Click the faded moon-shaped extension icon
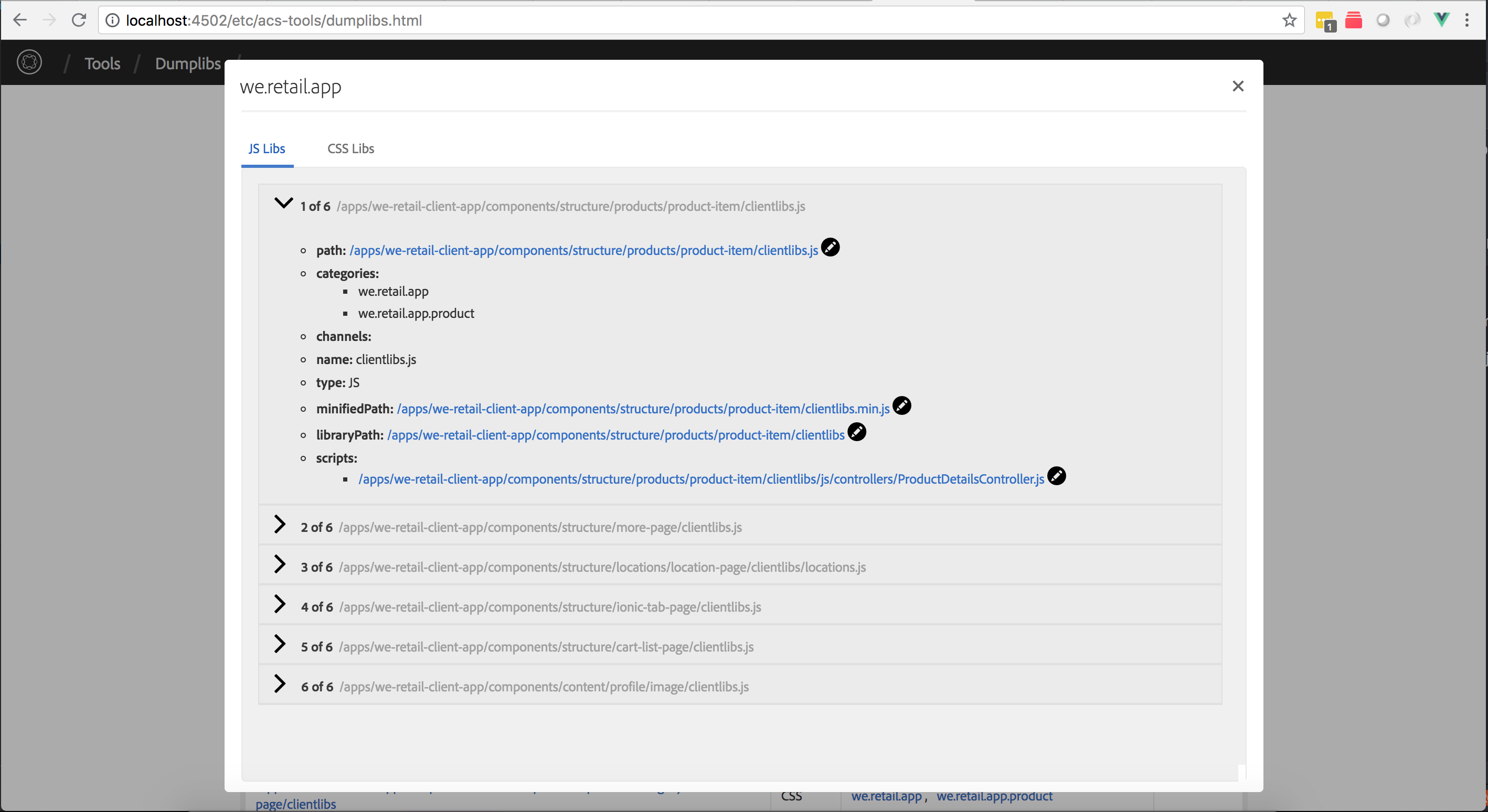The image size is (1488, 812). coord(1412,21)
